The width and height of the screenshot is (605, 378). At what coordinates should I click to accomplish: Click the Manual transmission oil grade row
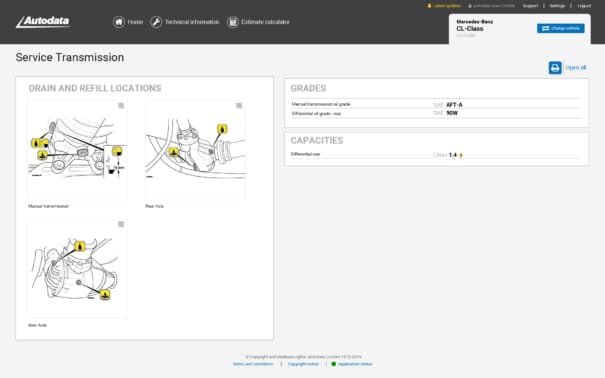tap(436, 104)
